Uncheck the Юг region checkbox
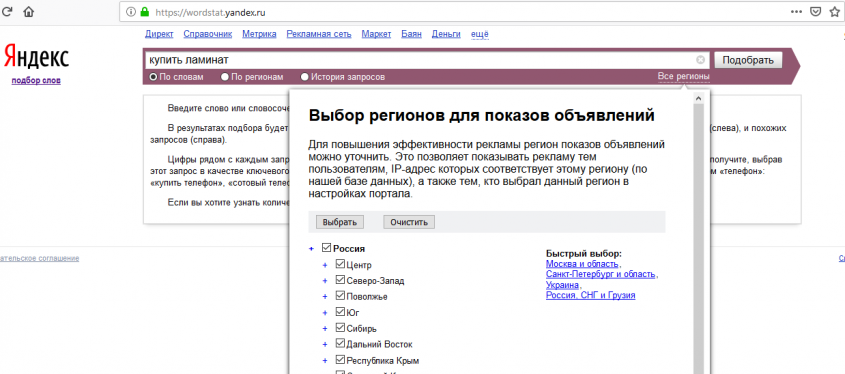 tap(340, 311)
